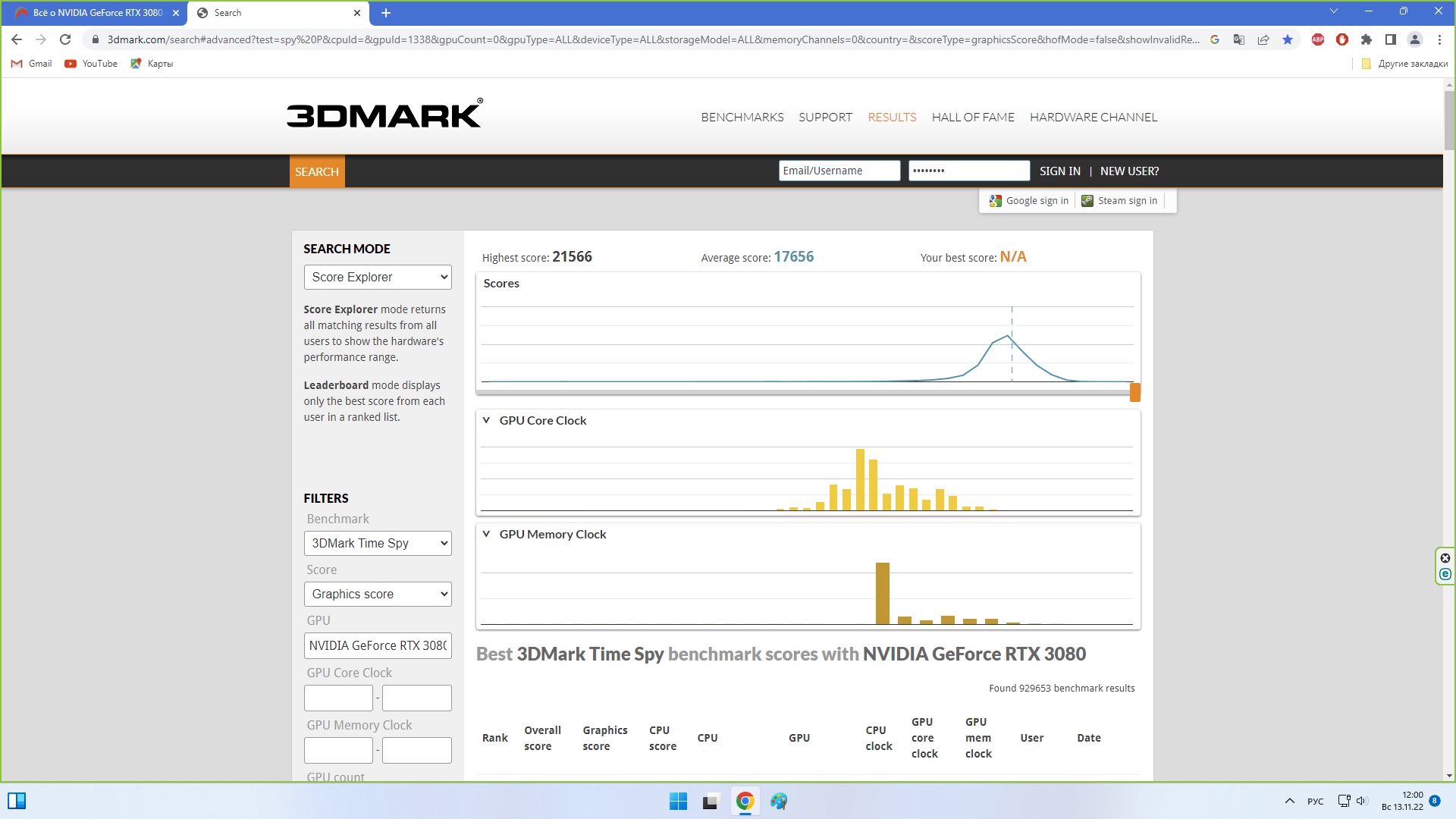
Task: Click the SIGN IN link
Action: click(x=1059, y=171)
